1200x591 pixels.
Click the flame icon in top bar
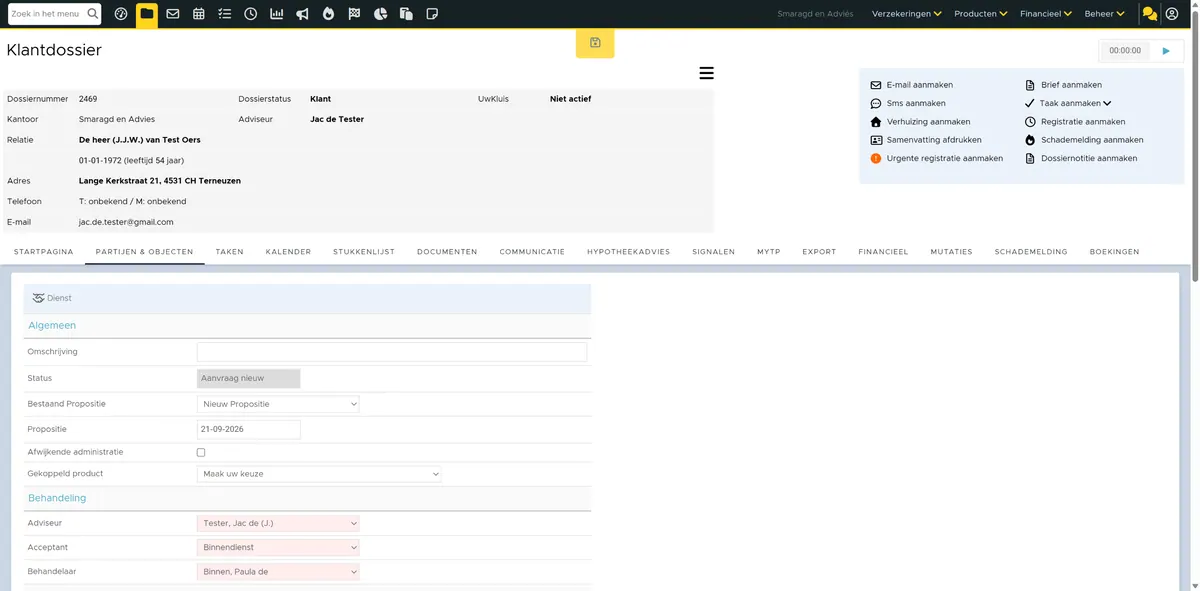tap(328, 14)
